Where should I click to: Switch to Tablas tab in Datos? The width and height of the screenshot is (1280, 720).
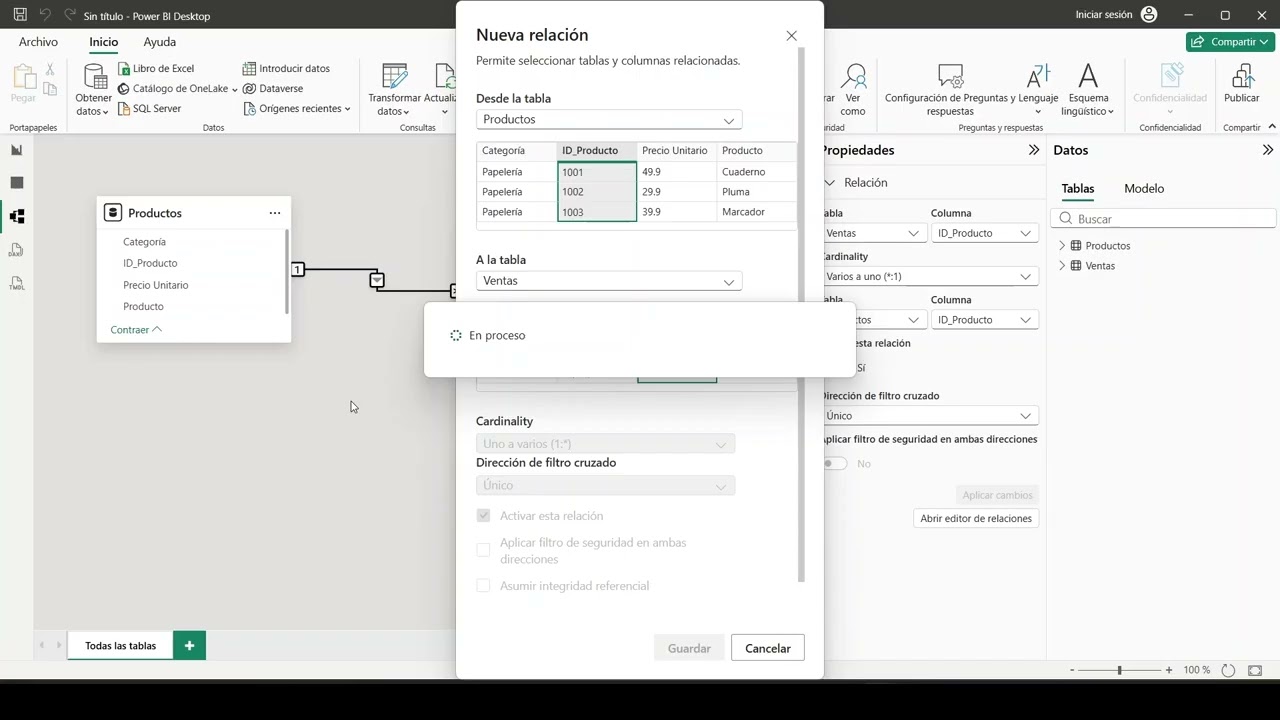coord(1077,188)
